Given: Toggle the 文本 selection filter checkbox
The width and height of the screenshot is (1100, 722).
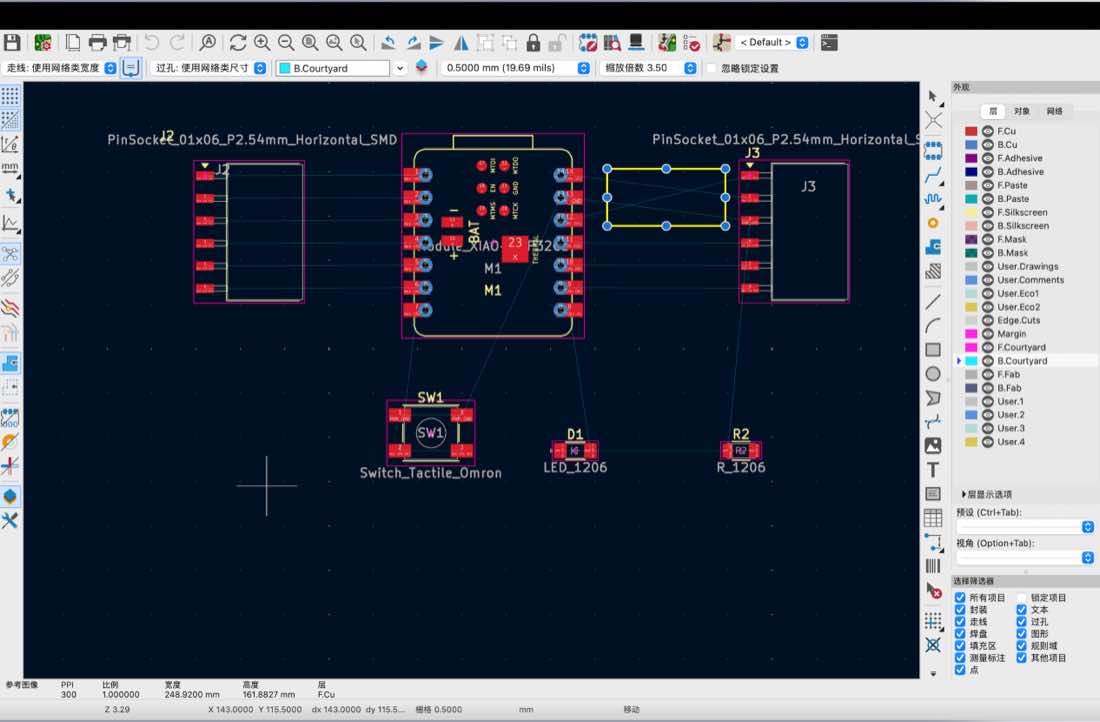Looking at the screenshot, I should tap(1021, 610).
